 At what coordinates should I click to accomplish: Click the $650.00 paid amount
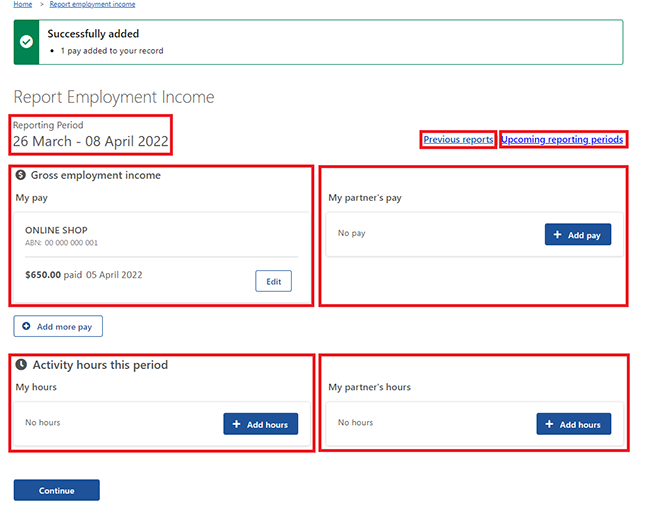click(x=43, y=274)
